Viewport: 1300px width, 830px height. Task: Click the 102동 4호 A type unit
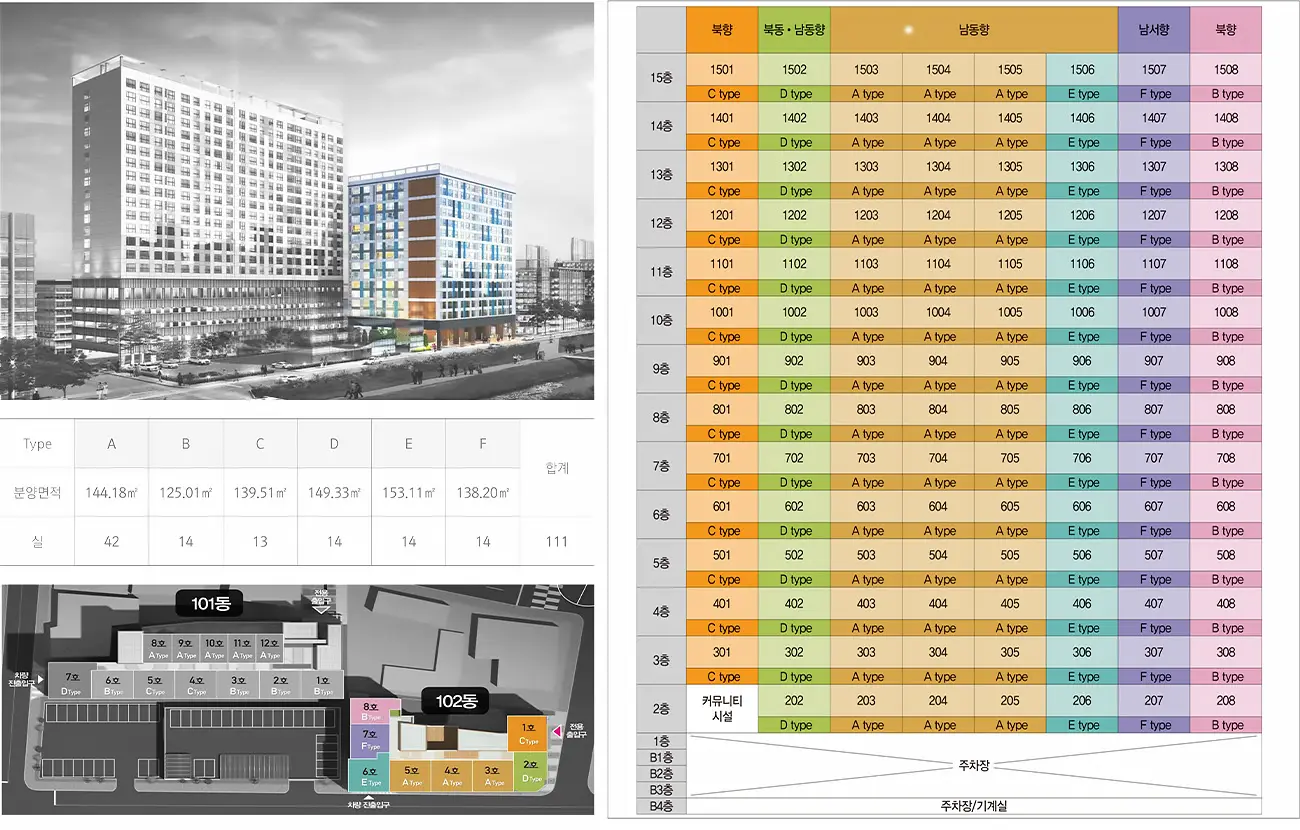point(451,776)
